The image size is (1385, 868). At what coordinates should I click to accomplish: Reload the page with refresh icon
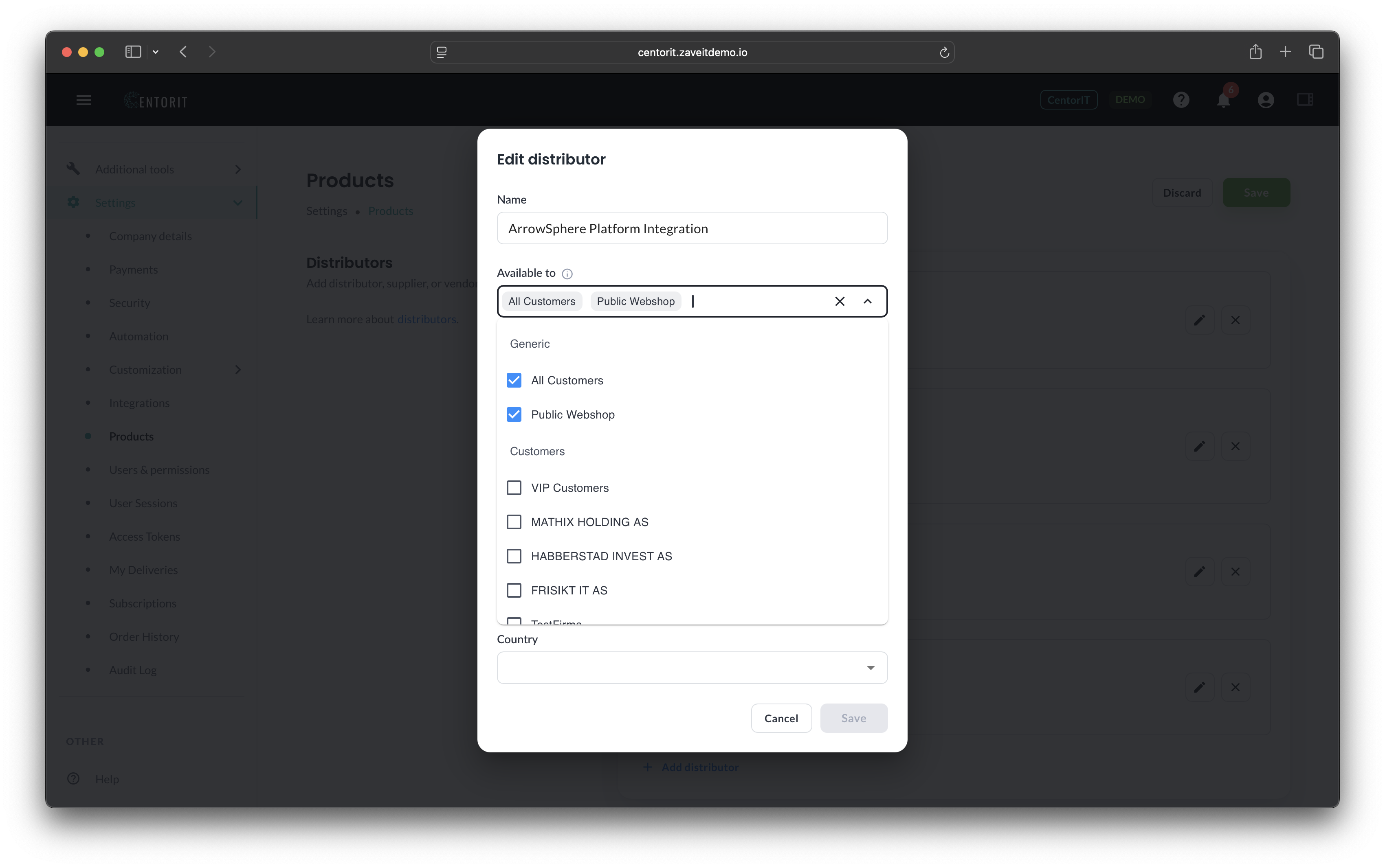[944, 52]
